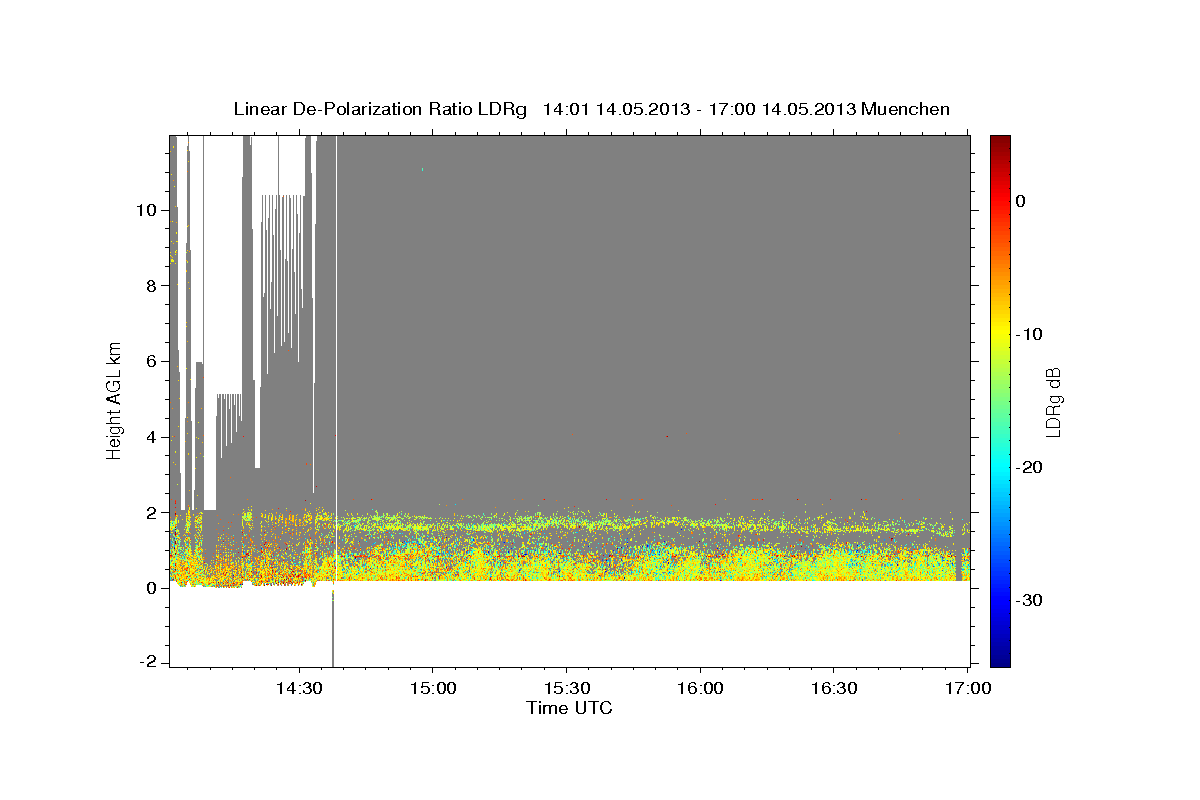The image size is (1200, 800).
Task: Select the 14:30 time tick label
Action: [x=299, y=688]
